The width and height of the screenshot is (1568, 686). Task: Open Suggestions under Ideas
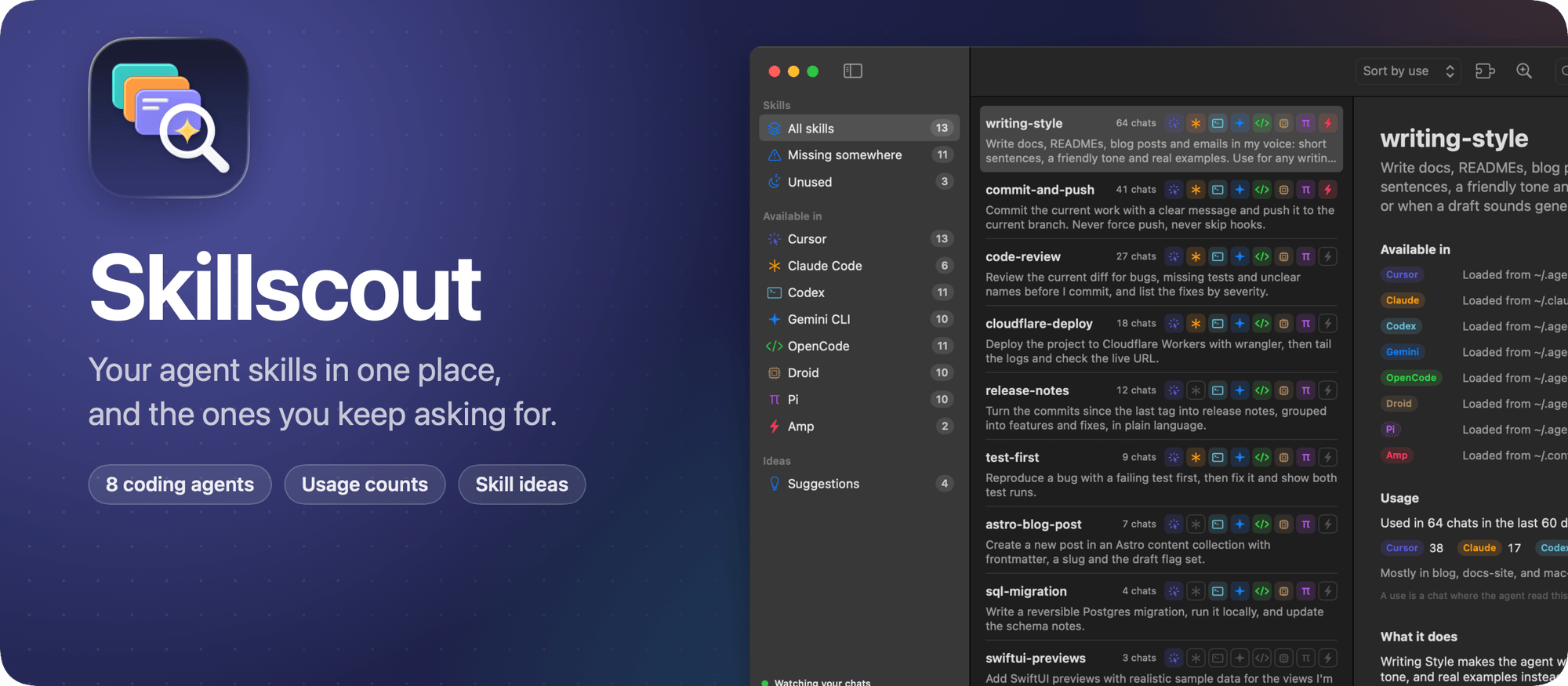tap(859, 484)
